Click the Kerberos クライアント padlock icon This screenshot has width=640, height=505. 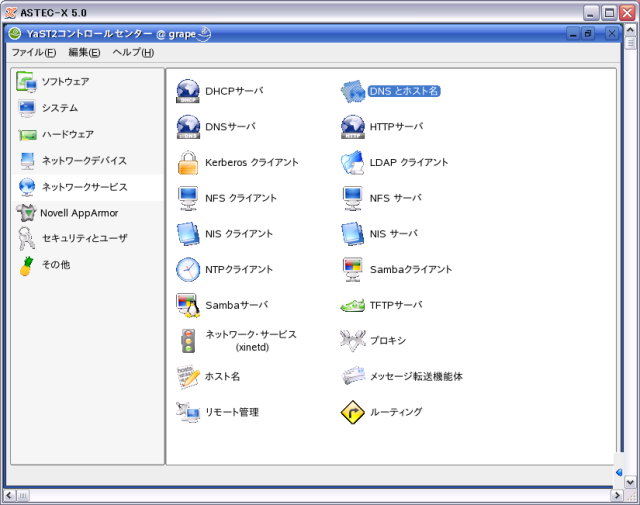[189, 162]
